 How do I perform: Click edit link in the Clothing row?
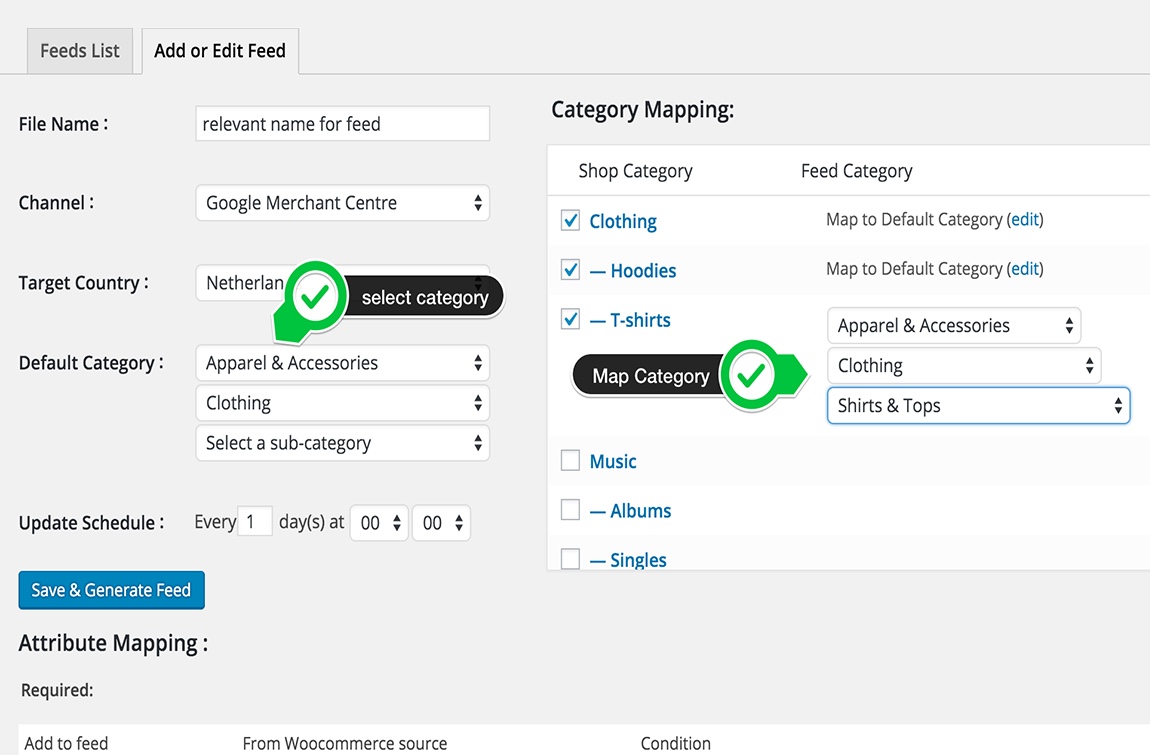[1025, 219]
